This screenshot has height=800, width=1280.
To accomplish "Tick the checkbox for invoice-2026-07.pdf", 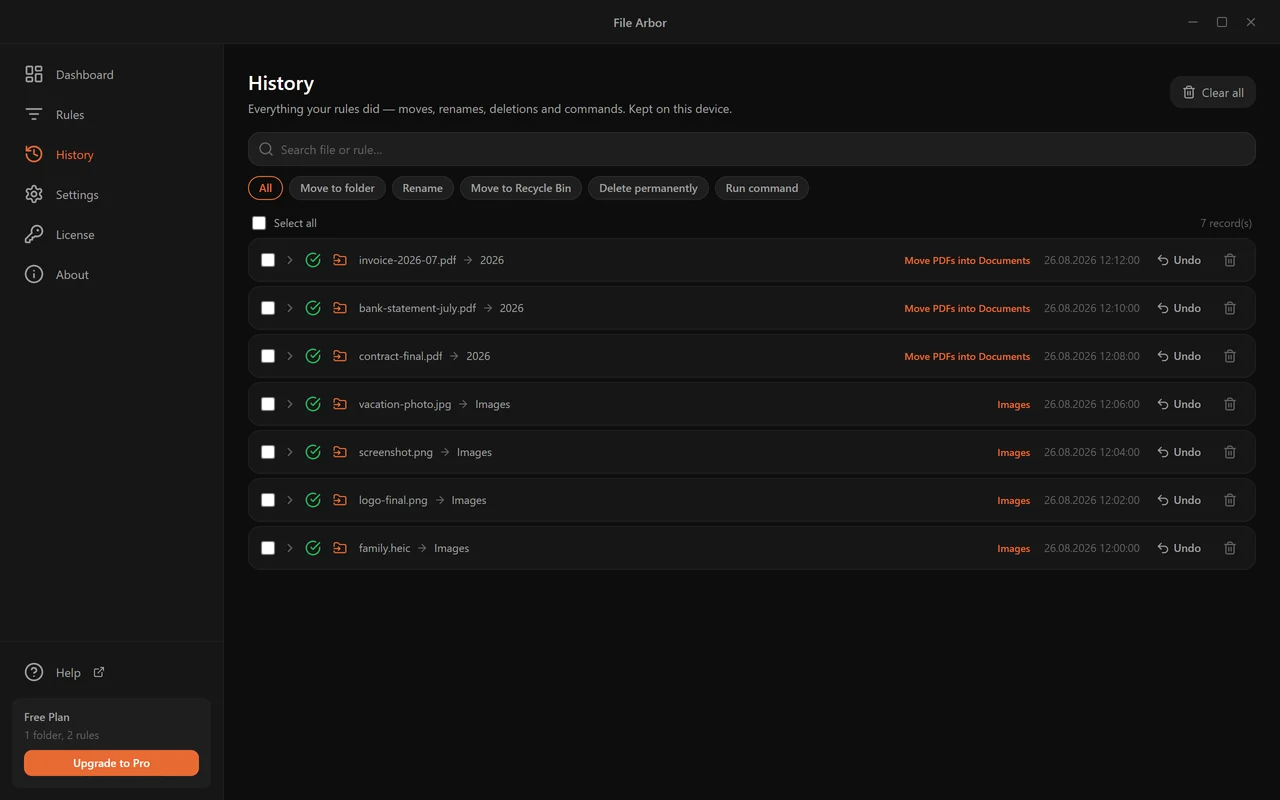I will [268, 260].
